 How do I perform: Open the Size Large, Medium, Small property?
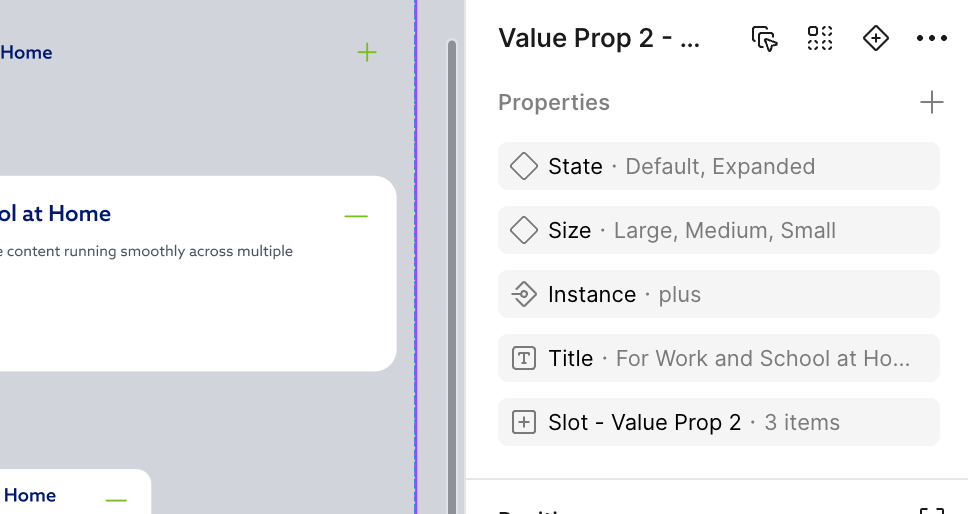click(719, 230)
